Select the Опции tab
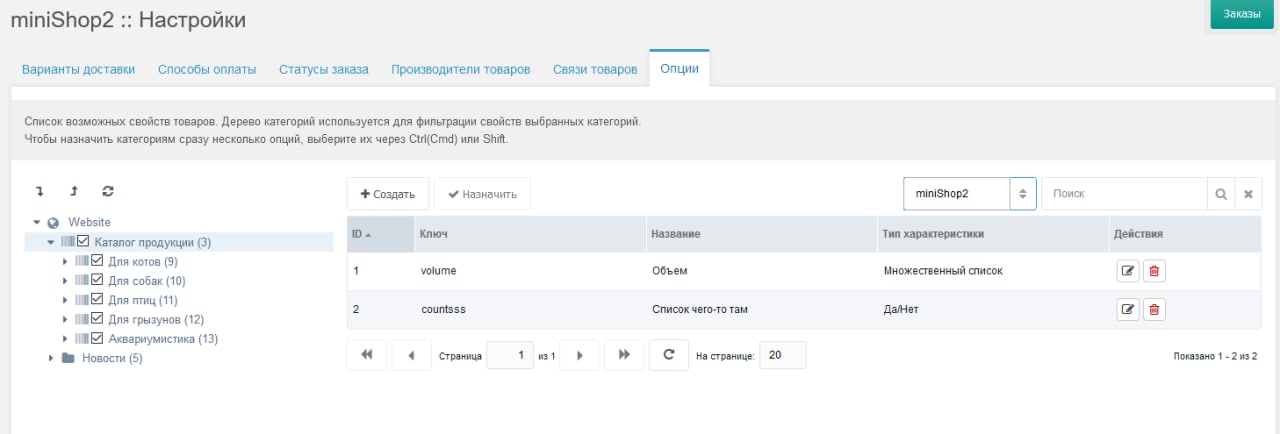 [679, 70]
